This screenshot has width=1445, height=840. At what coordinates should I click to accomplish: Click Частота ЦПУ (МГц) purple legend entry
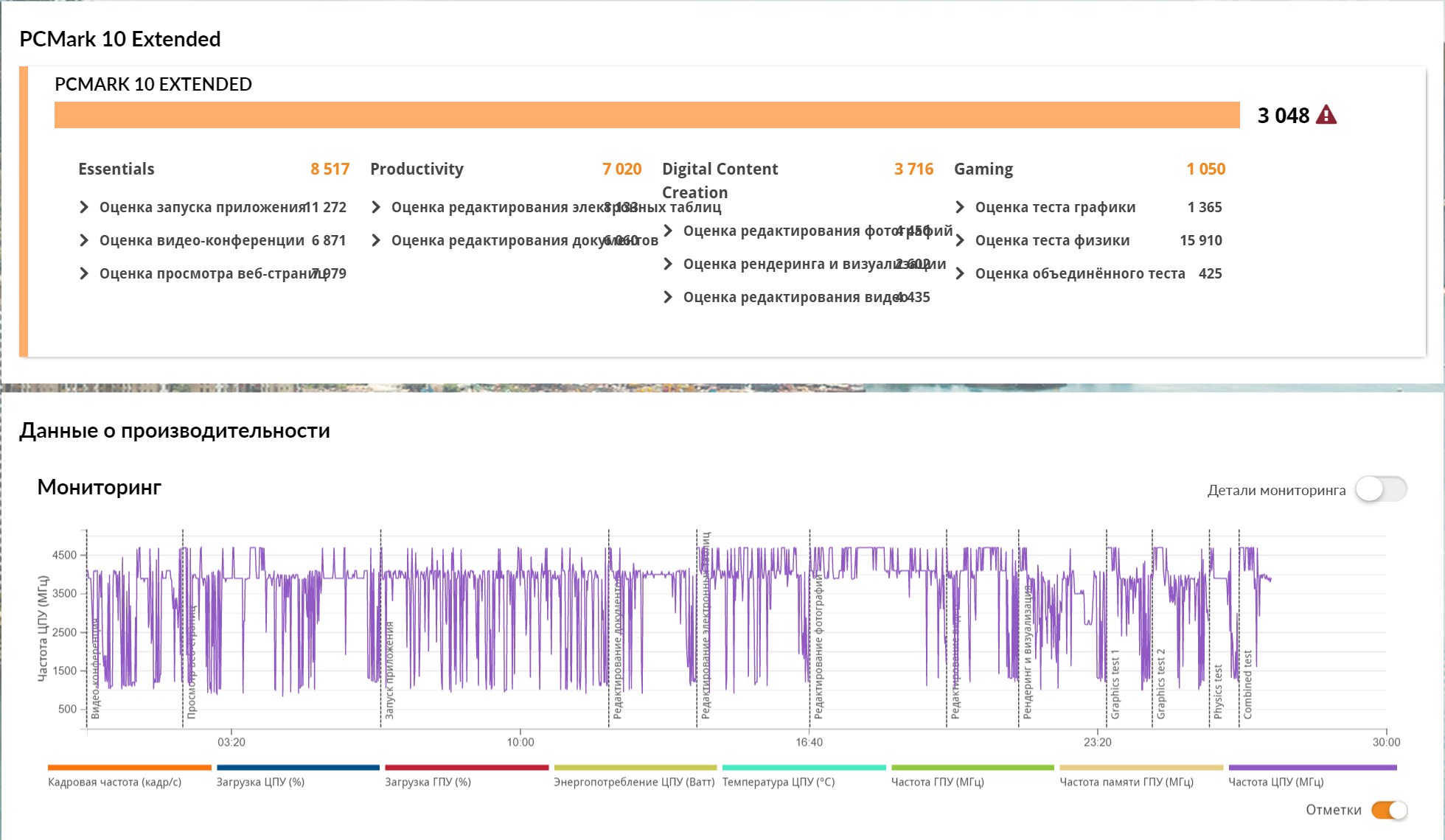1275,782
